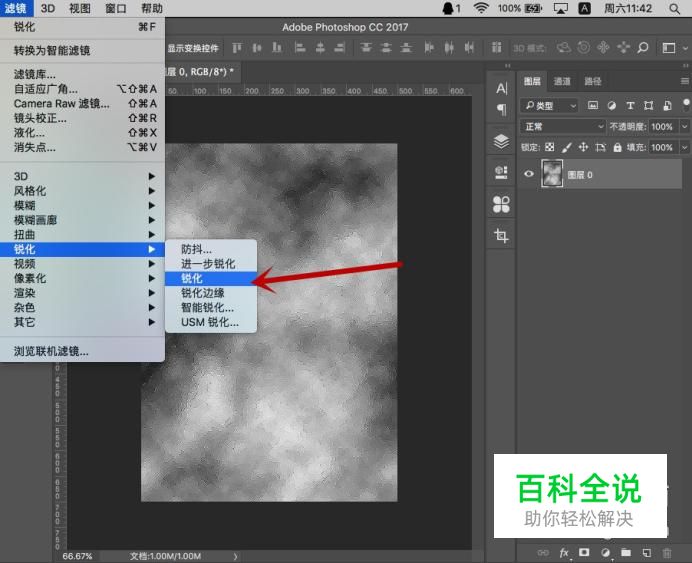692x563 pixels.
Task: Toggle lock image pixels brush
Action: coord(567,147)
